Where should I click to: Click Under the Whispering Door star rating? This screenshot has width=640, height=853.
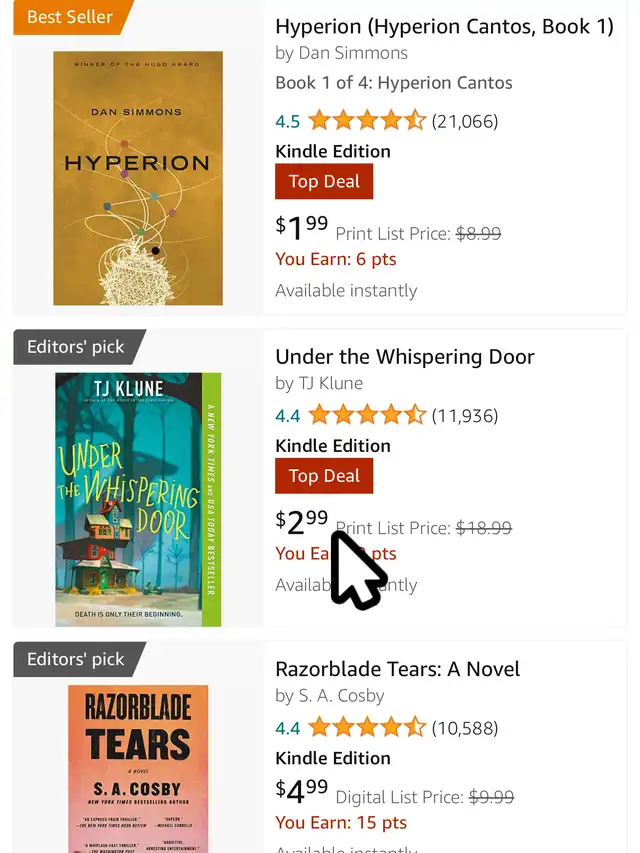tap(367, 415)
